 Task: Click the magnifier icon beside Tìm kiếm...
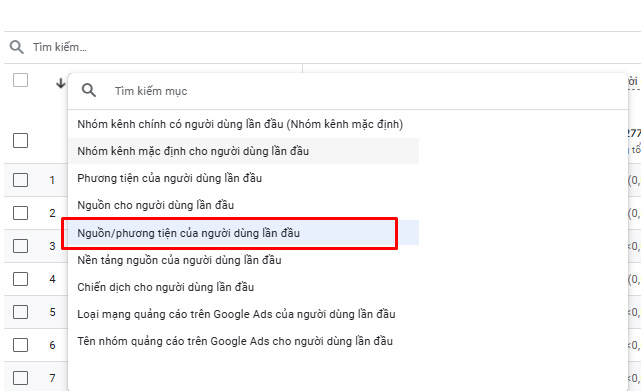tap(16, 47)
